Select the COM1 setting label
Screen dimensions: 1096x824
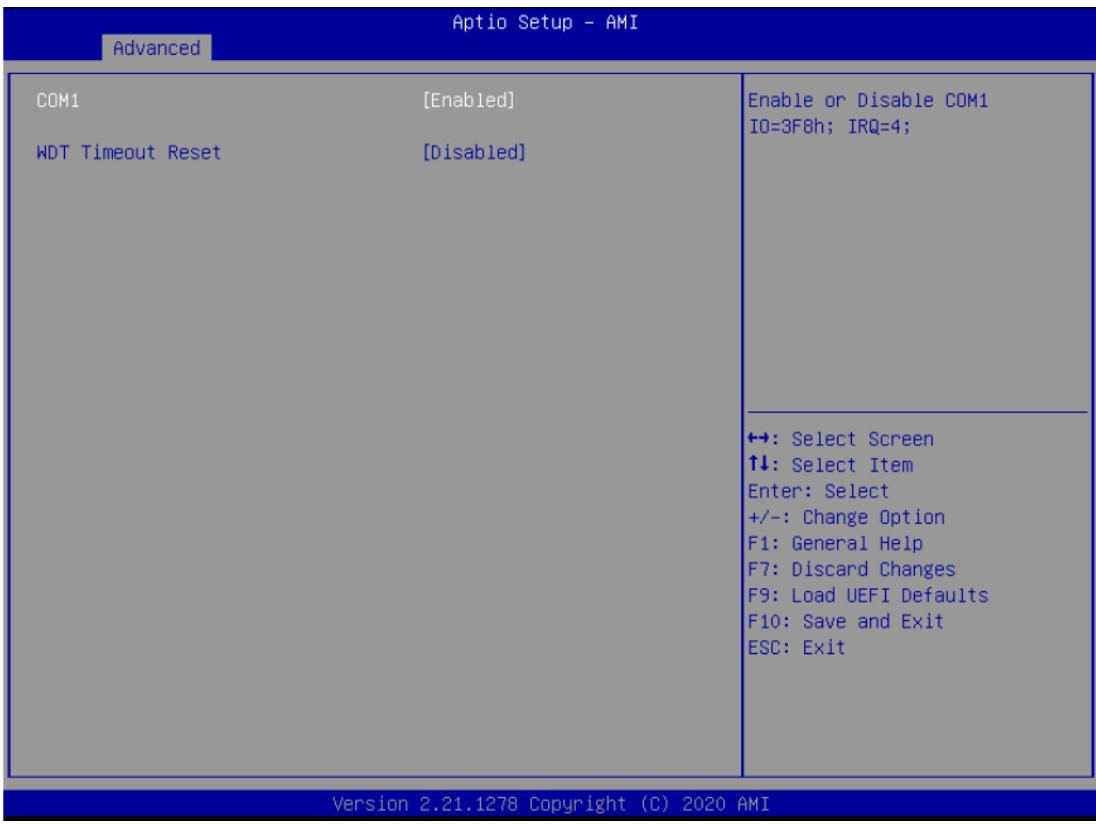click(x=58, y=101)
